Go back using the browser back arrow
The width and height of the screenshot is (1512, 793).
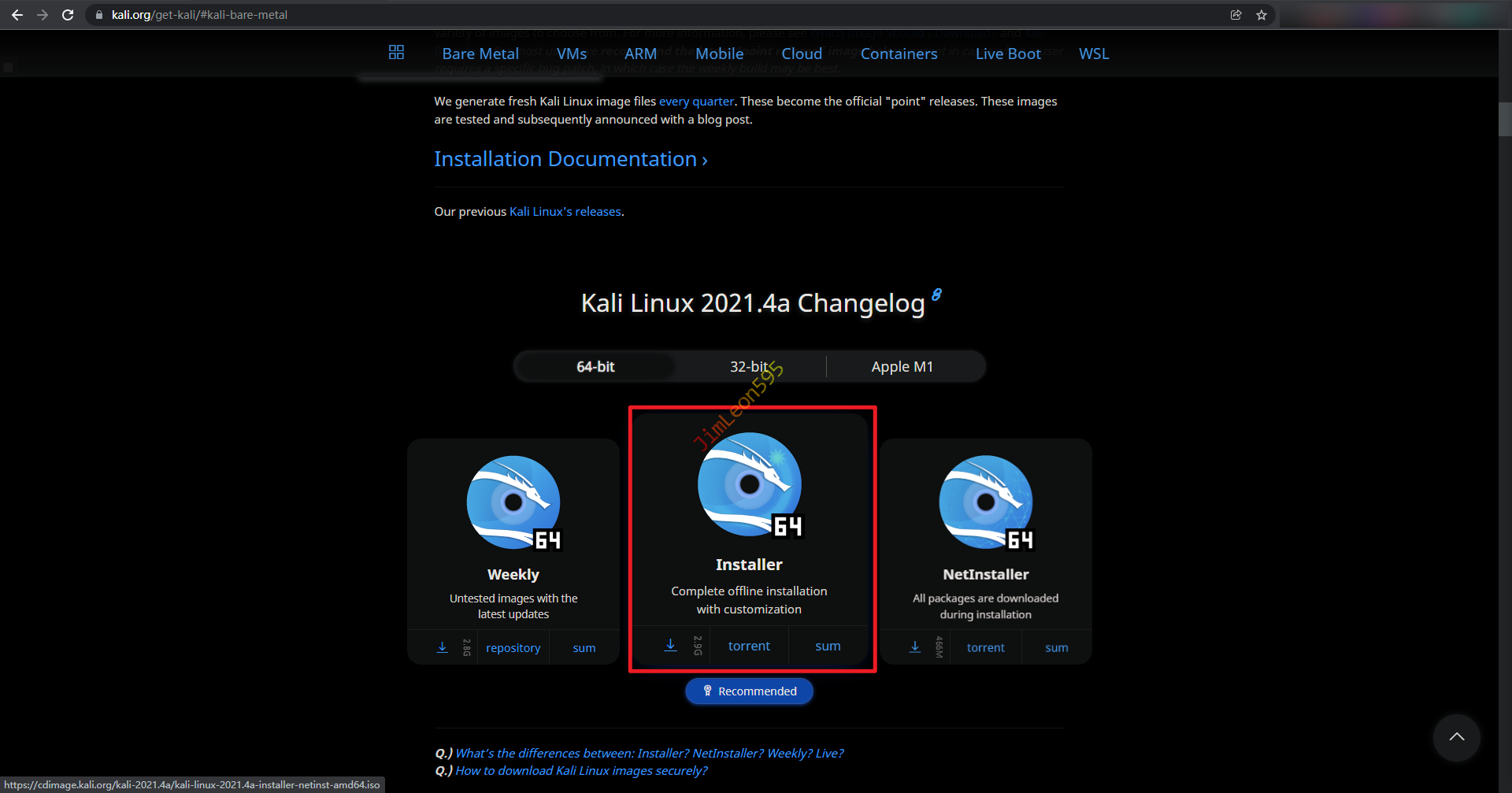[17, 15]
